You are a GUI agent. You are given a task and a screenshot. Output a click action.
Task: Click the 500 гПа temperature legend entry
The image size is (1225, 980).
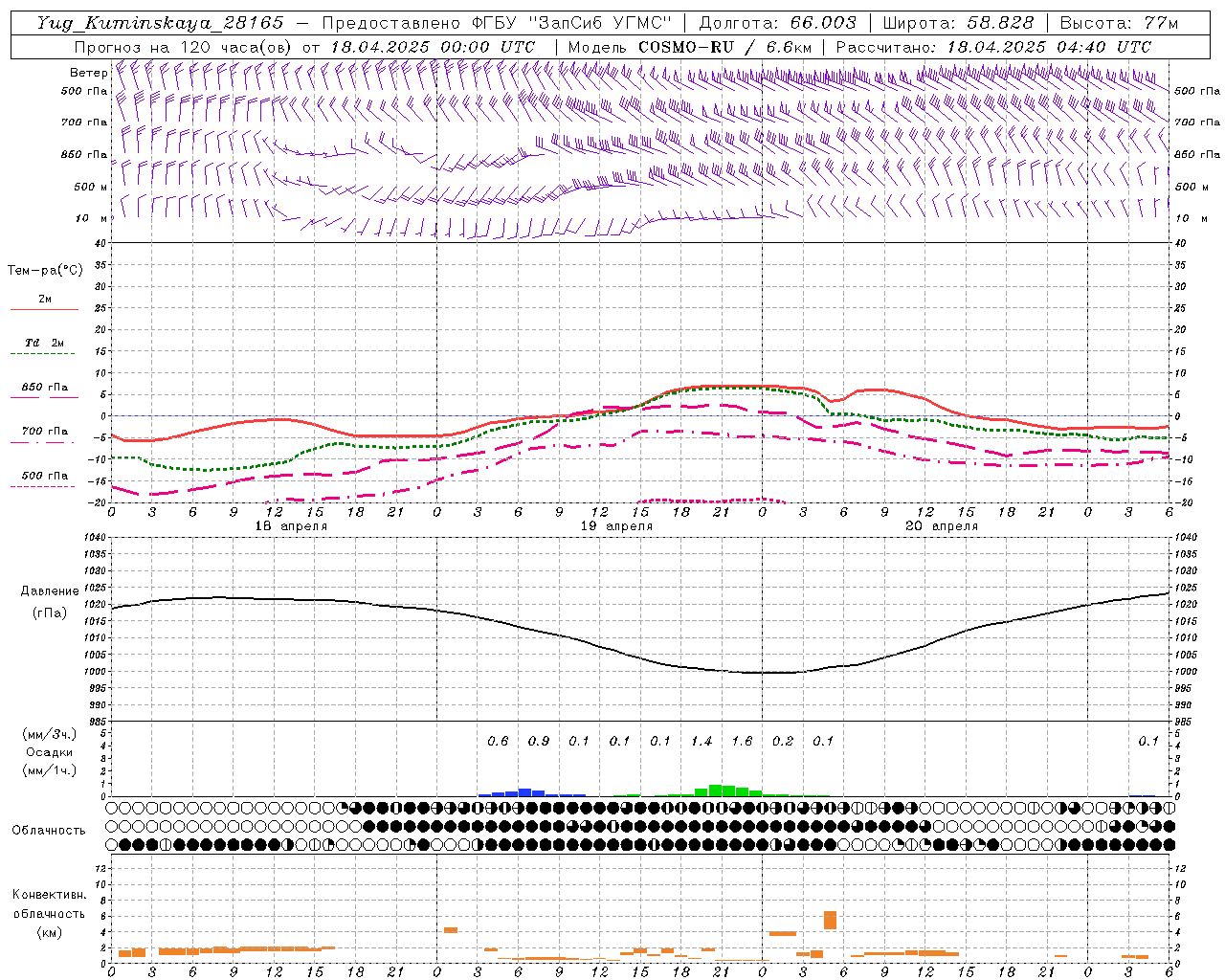point(44,476)
